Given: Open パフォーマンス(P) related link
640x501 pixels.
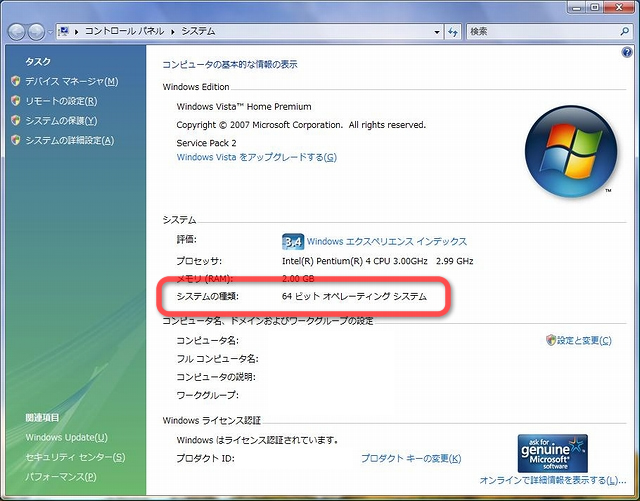Looking at the screenshot, I should coord(61,477).
